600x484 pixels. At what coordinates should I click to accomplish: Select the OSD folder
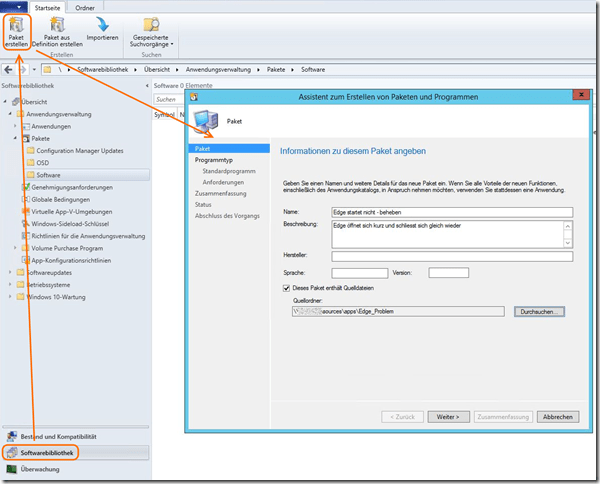(x=42, y=162)
